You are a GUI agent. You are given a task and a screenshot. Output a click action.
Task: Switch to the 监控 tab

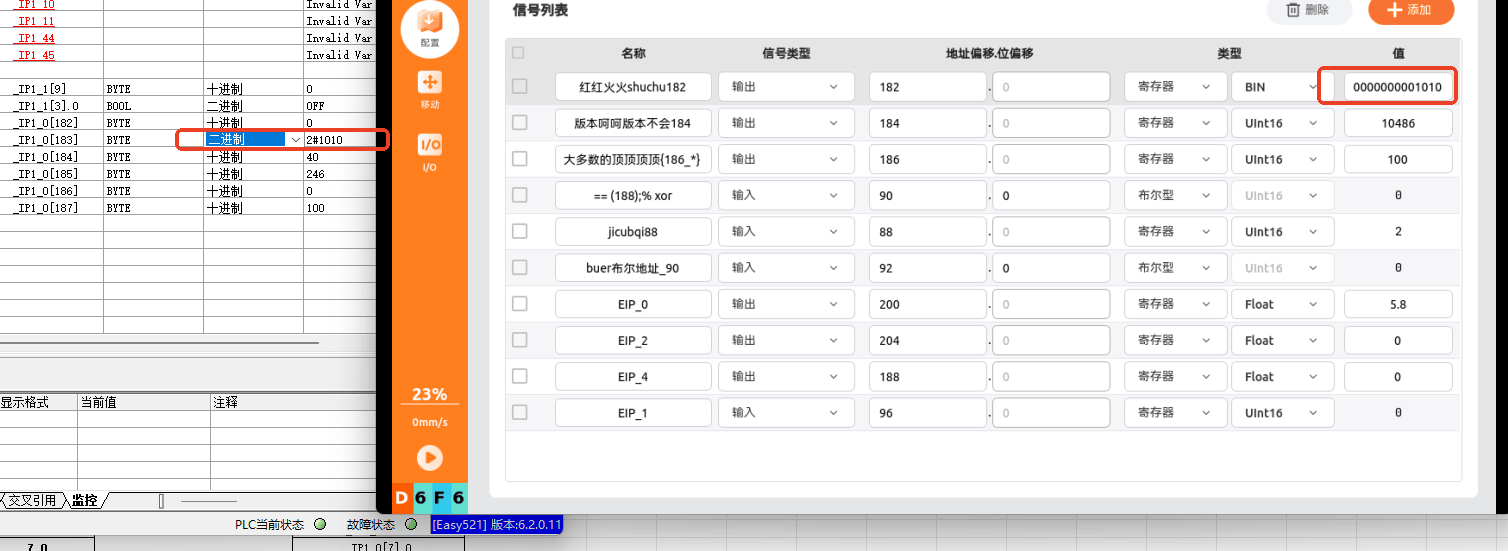[85, 500]
